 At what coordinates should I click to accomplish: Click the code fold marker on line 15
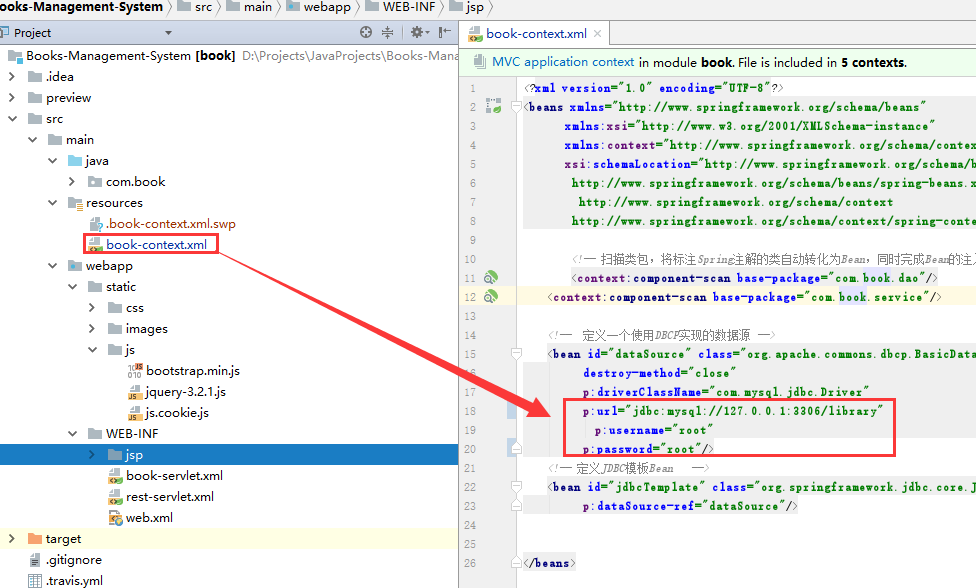click(516, 353)
